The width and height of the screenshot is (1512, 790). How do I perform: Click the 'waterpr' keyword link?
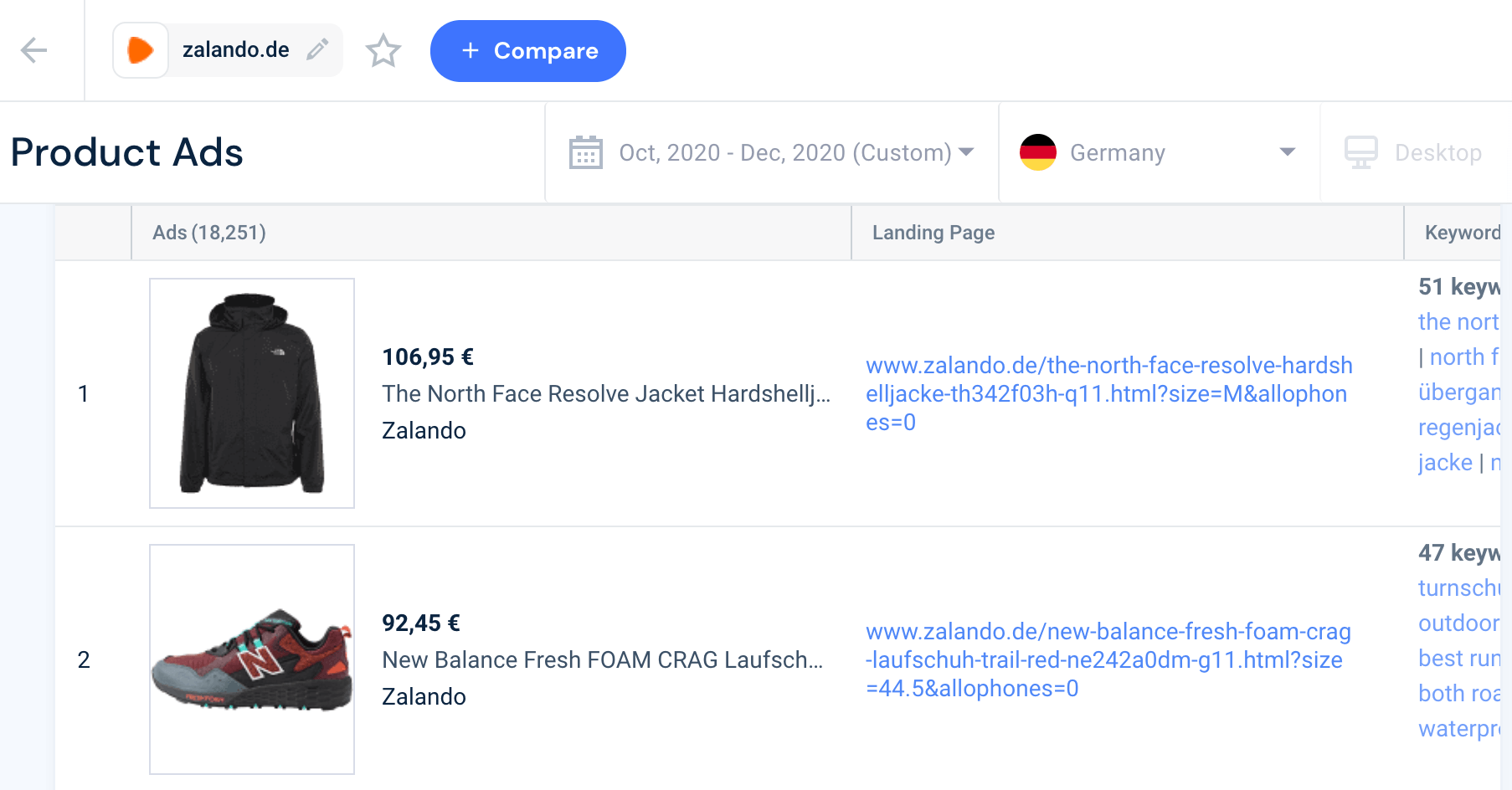(1458, 728)
